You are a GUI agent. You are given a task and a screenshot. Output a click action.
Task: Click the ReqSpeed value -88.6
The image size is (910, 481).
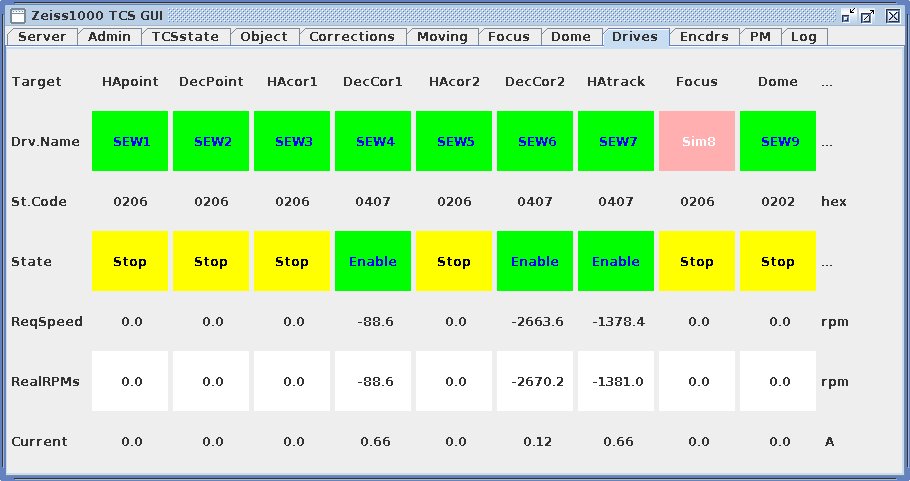coord(375,321)
